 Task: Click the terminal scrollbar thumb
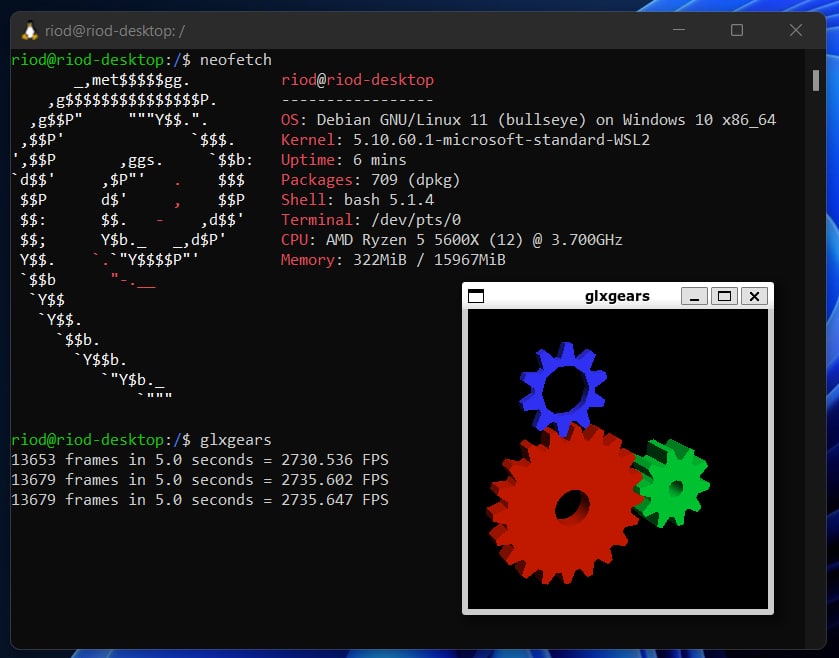[815, 81]
